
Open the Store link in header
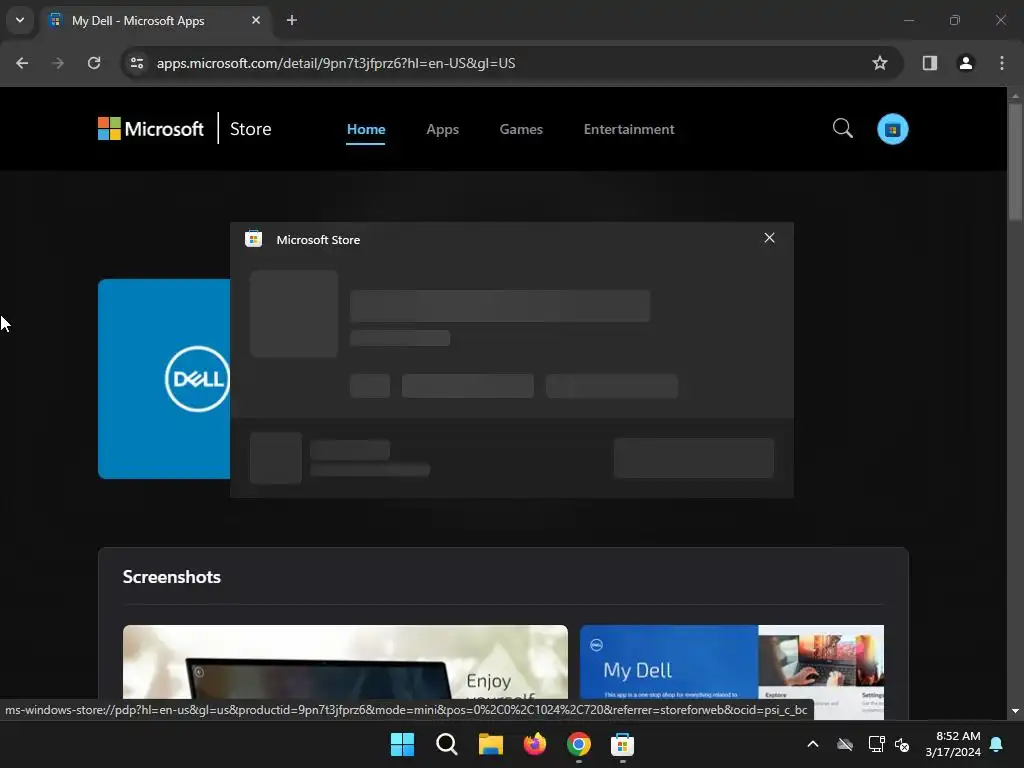click(x=250, y=129)
